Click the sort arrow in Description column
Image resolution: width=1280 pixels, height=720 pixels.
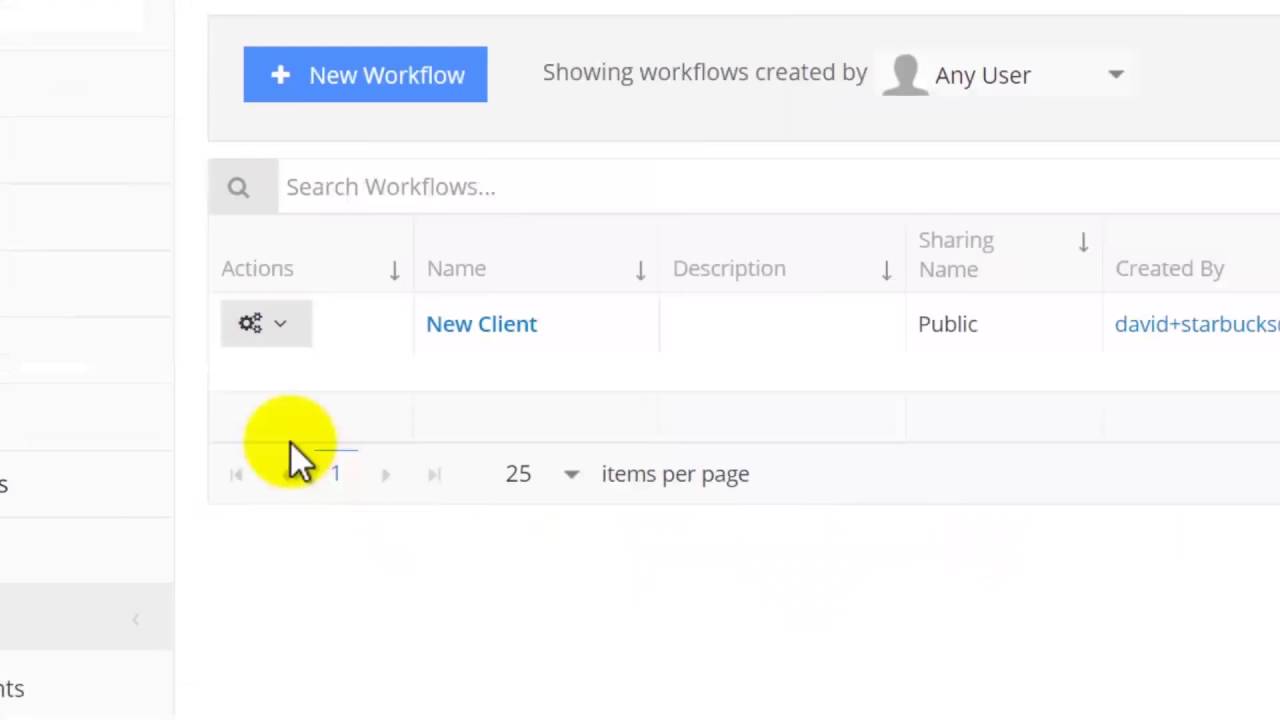point(886,269)
